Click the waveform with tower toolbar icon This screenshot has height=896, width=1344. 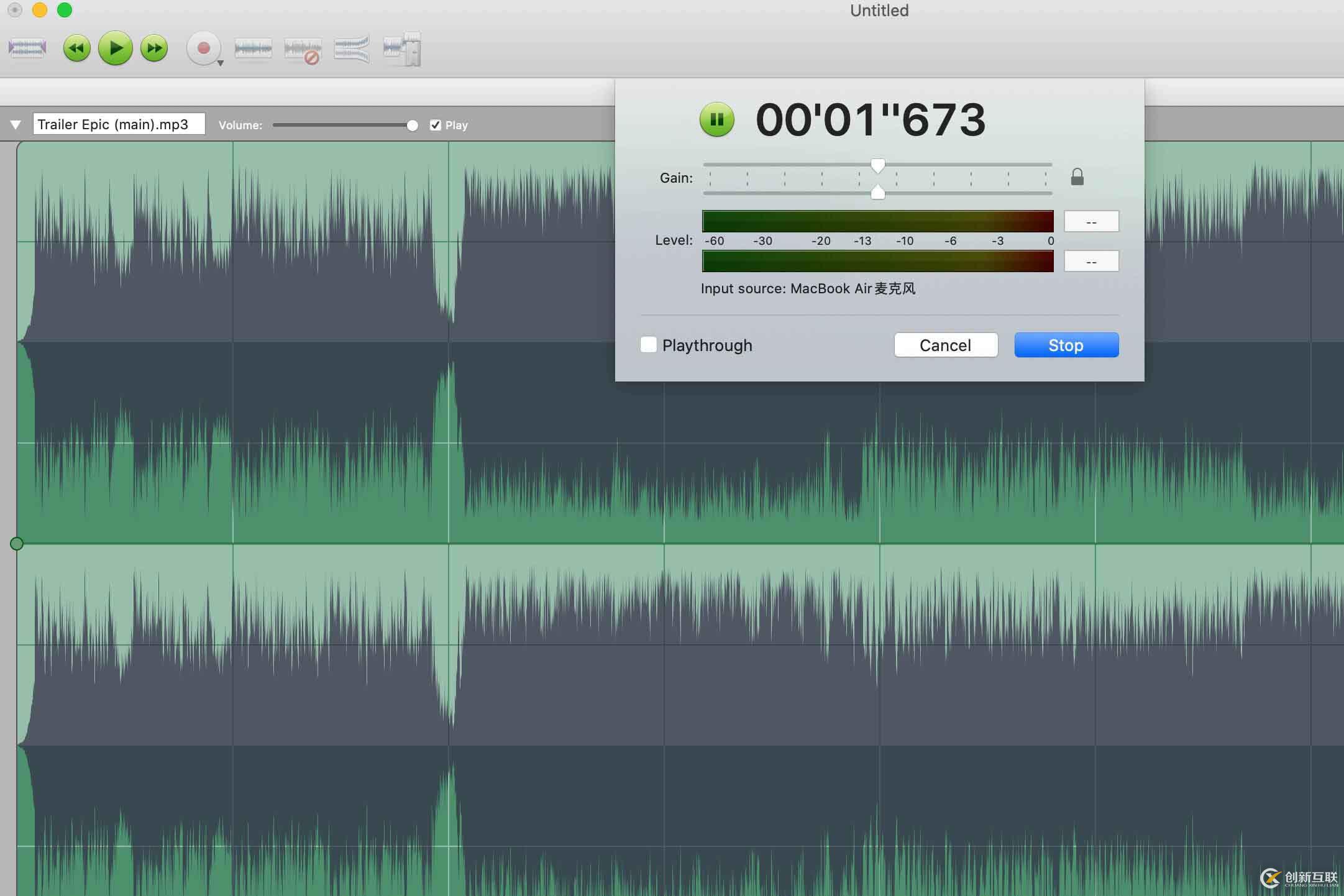click(x=402, y=49)
